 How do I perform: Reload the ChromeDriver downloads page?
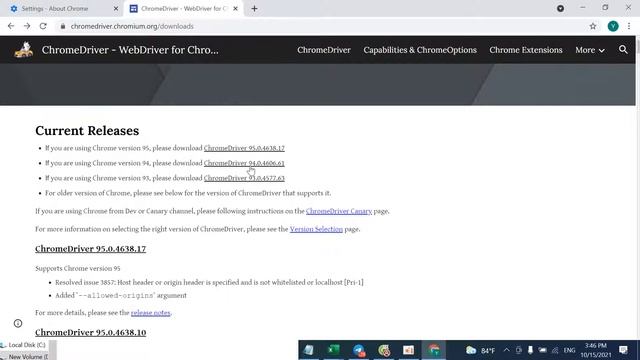coord(43,26)
